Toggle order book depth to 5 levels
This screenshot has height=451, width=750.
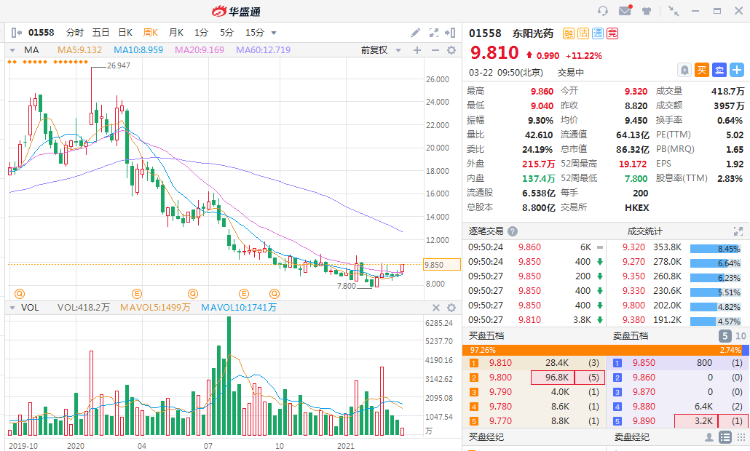coord(722,336)
